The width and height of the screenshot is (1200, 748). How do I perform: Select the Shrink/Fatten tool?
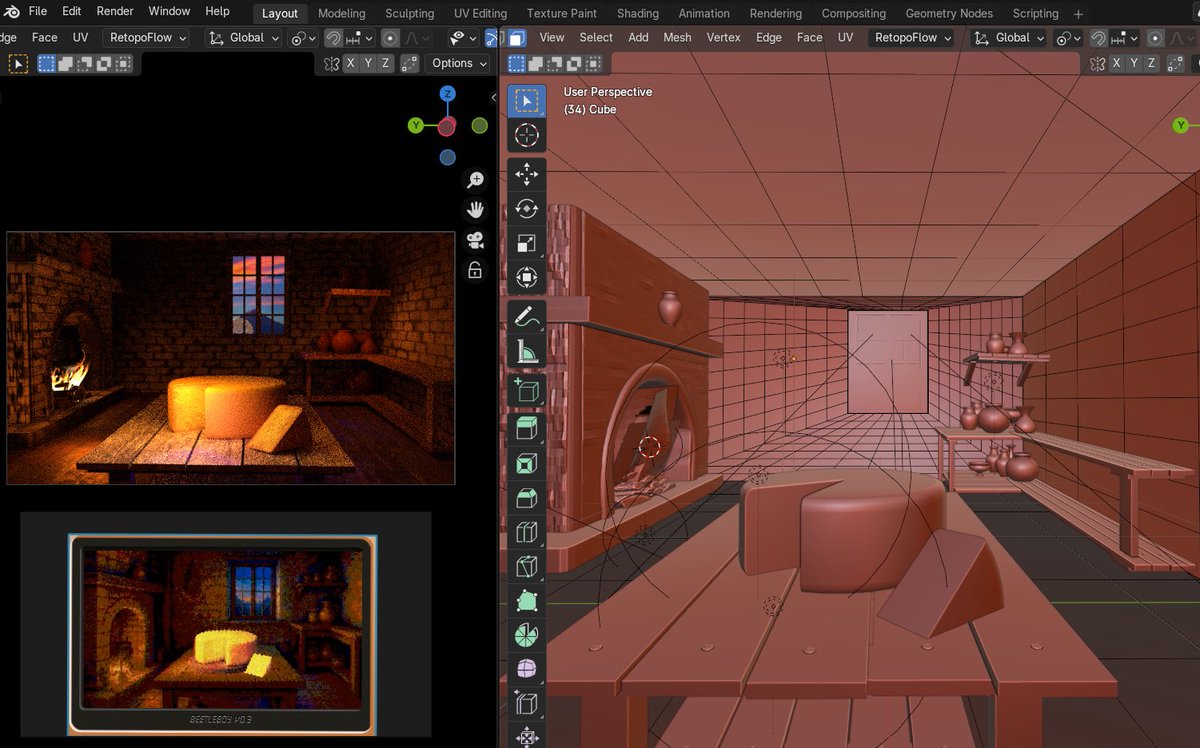click(527, 737)
